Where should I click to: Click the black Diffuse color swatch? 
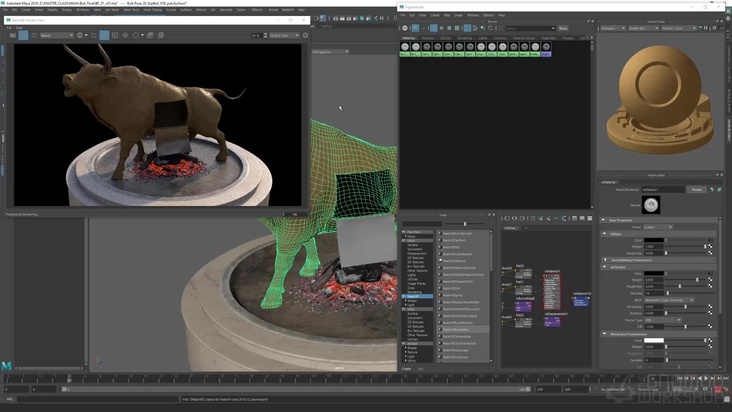tap(654, 240)
